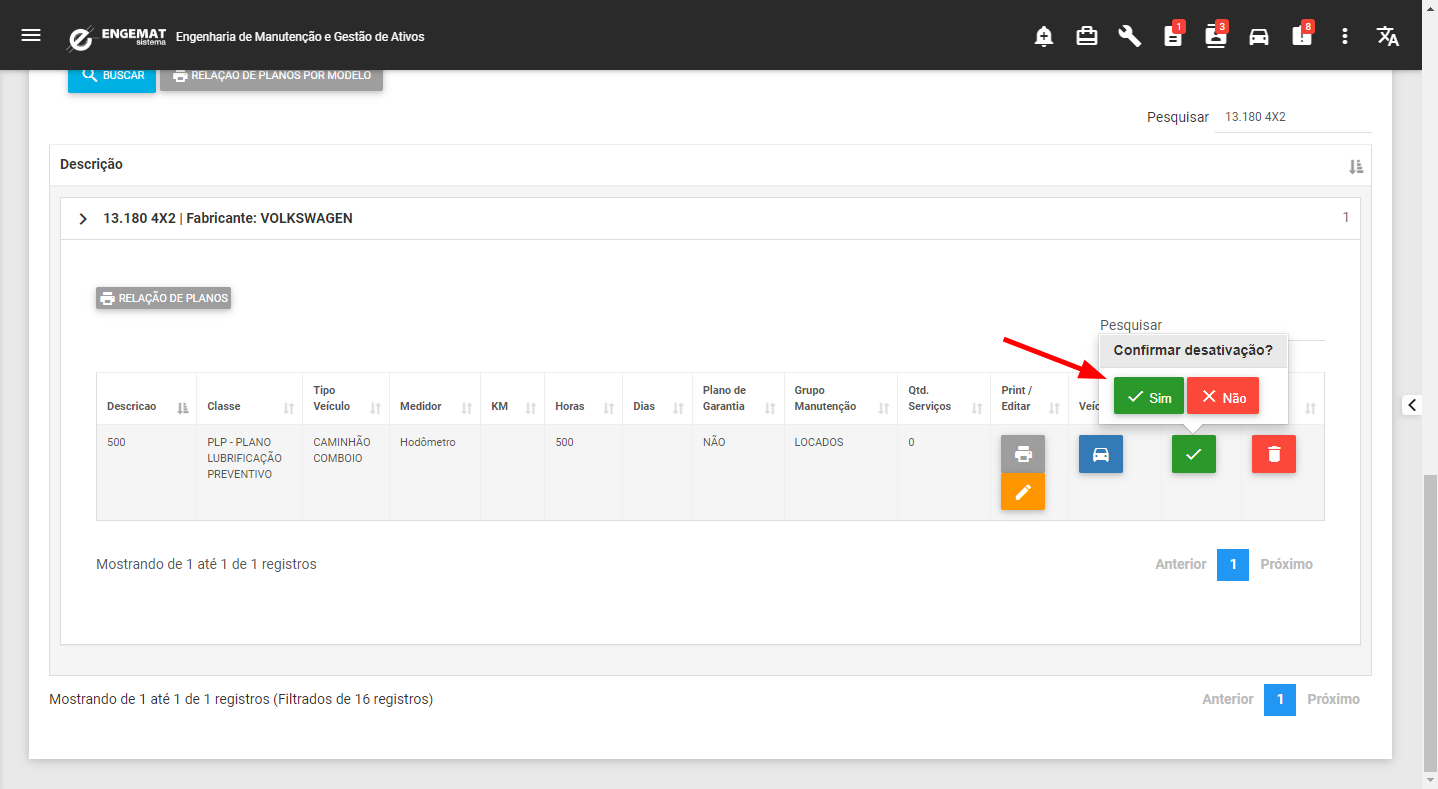Image resolution: width=1438 pixels, height=789 pixels.
Task: Click the gray print button in plan row
Action: [1023, 454]
